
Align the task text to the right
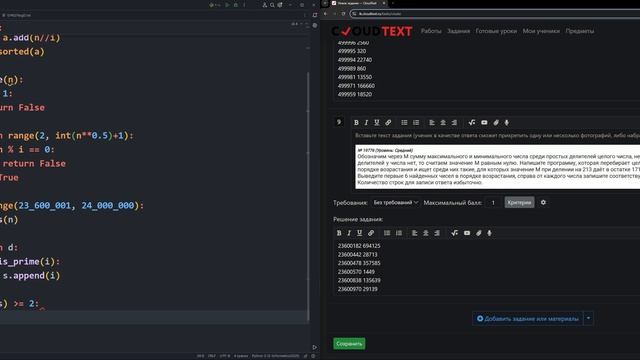pos(454,122)
